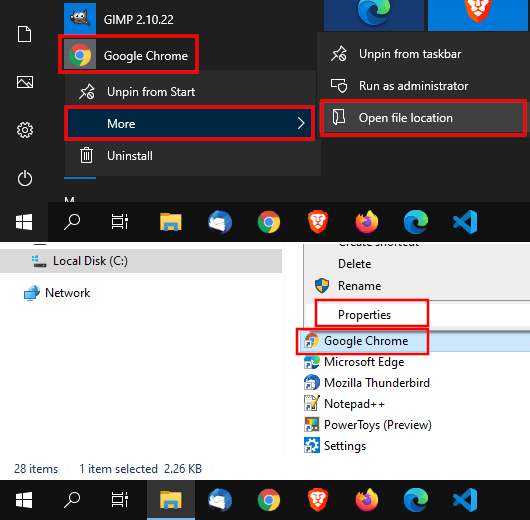The width and height of the screenshot is (530, 520).
Task: Click Brave tile in Start menu
Action: point(478,15)
